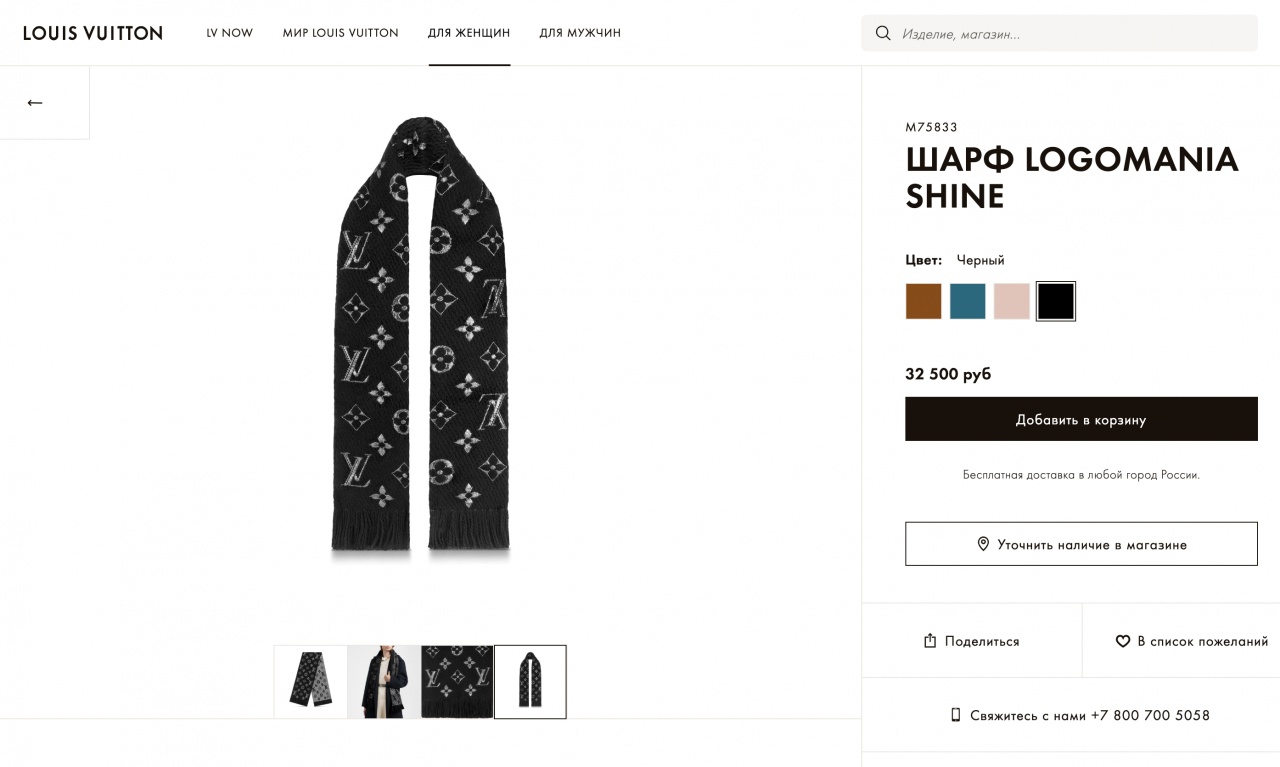
Task: Click the search magnifier icon
Action: point(883,33)
